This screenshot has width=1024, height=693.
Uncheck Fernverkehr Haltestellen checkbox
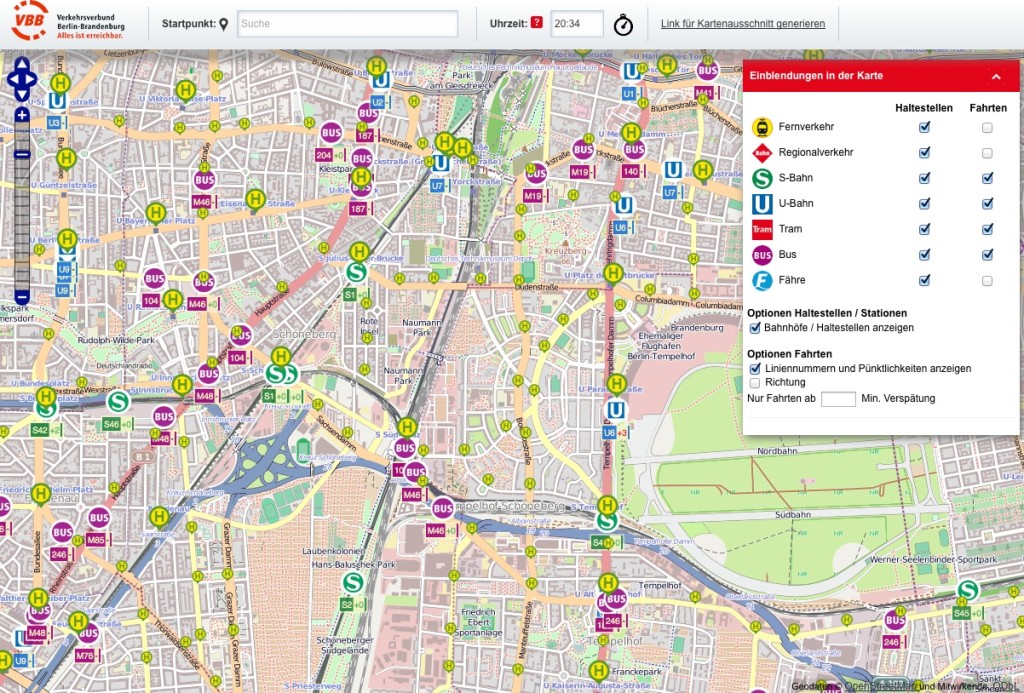[924, 127]
